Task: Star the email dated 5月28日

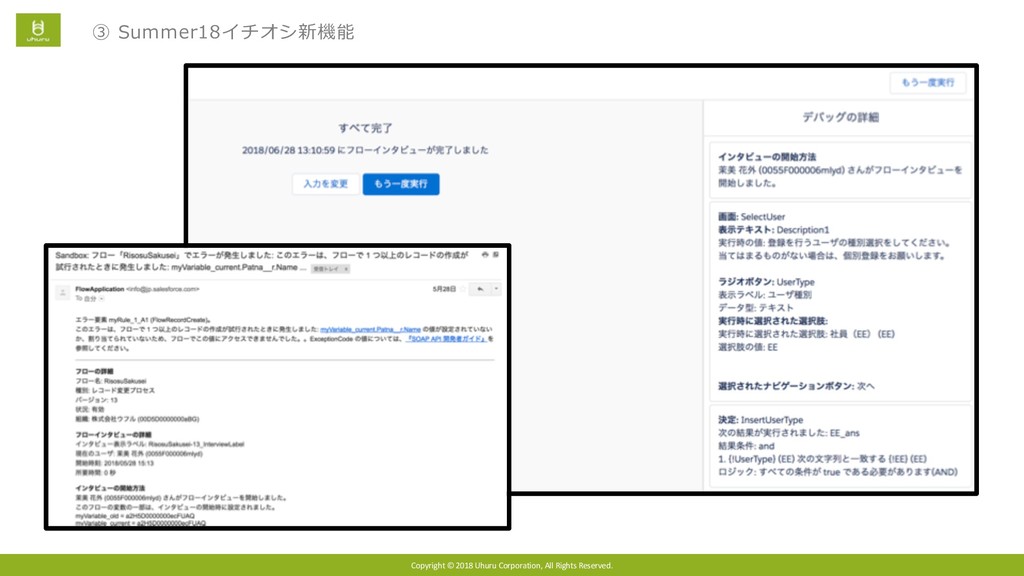Action: (x=463, y=289)
